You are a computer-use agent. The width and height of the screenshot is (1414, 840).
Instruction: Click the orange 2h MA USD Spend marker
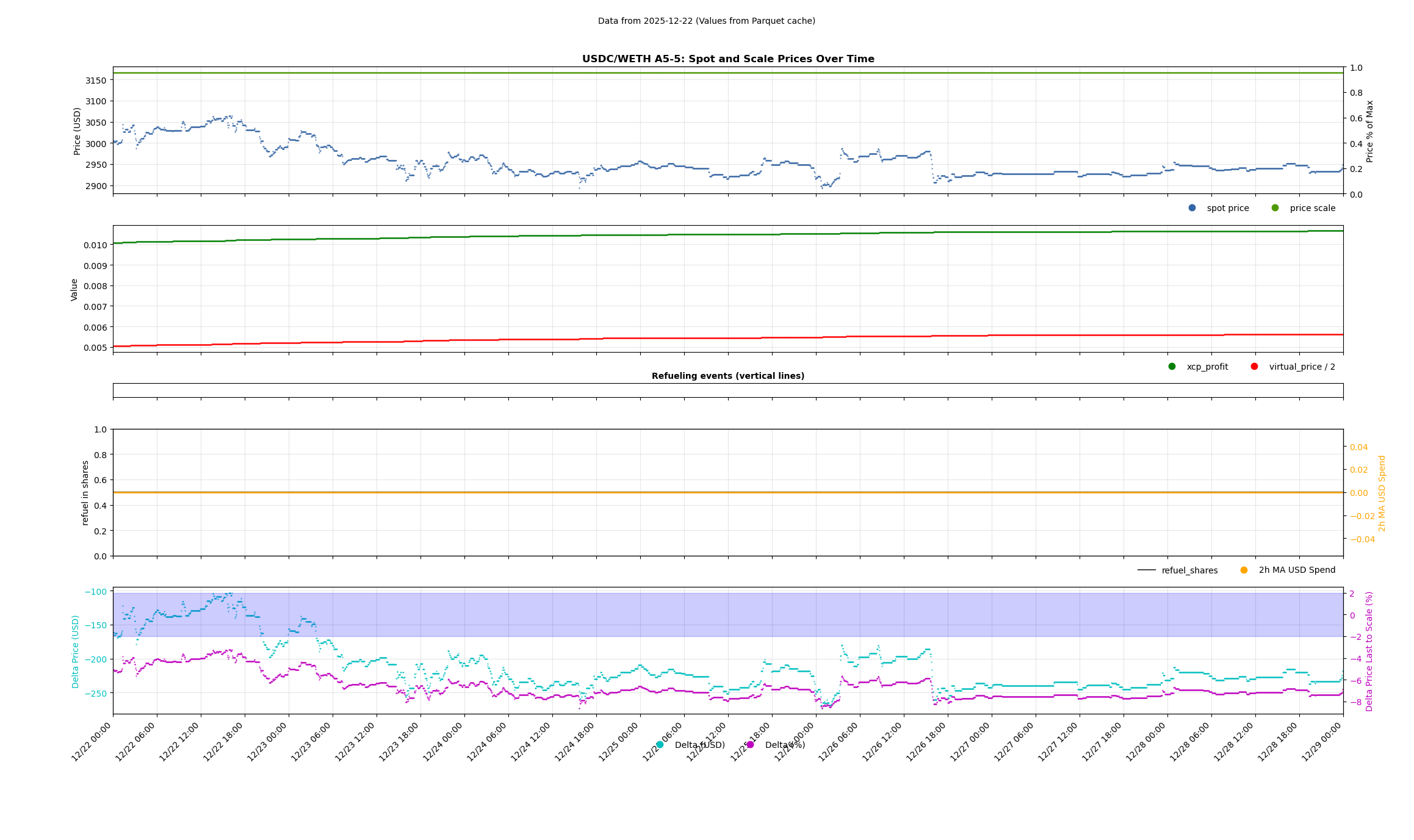1244,570
